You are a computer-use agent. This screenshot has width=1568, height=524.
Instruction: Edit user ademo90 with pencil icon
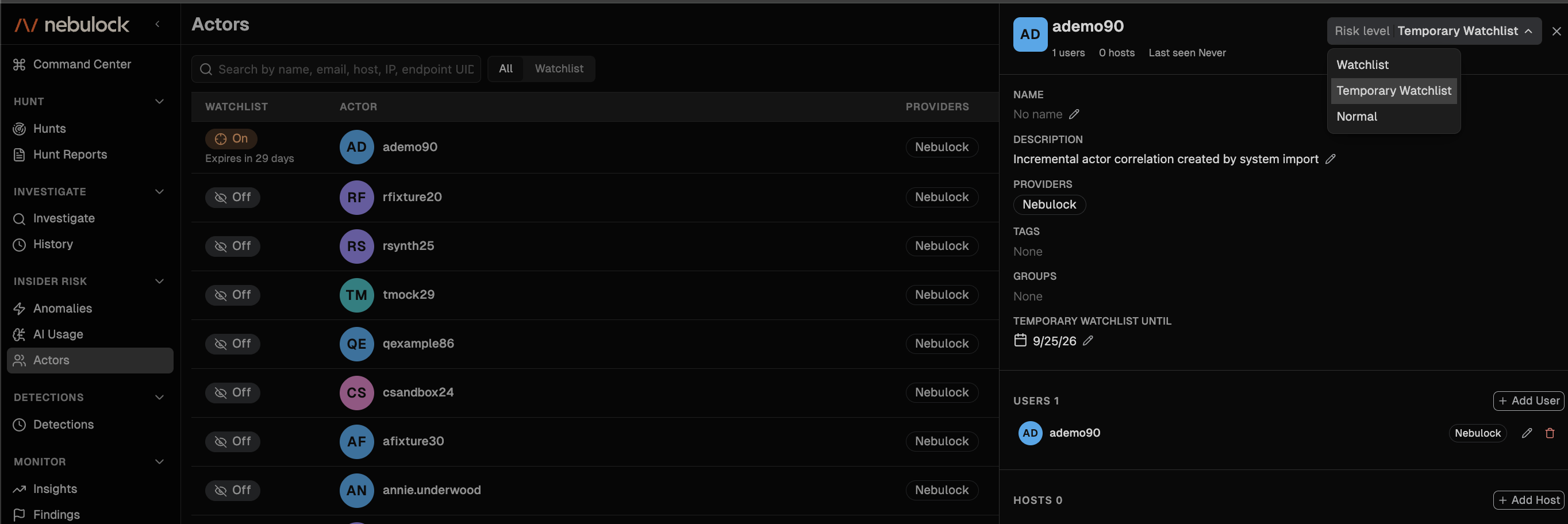coord(1527,433)
